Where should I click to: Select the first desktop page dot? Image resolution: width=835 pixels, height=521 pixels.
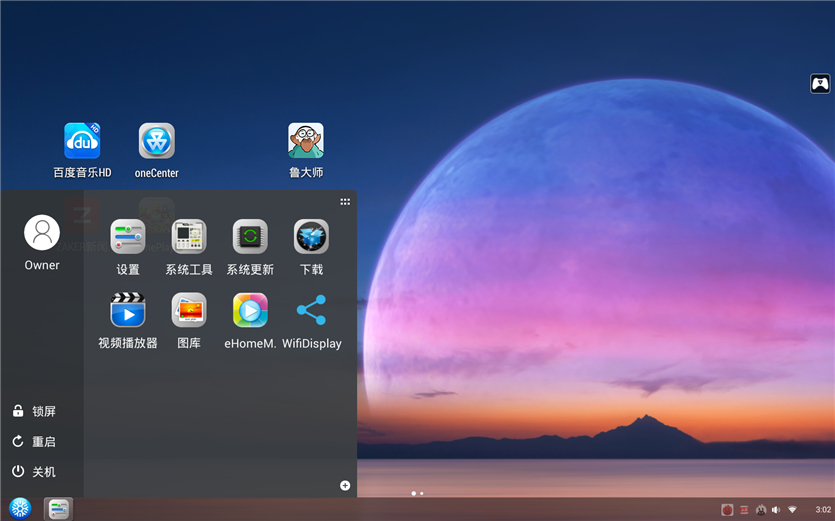[x=414, y=493]
